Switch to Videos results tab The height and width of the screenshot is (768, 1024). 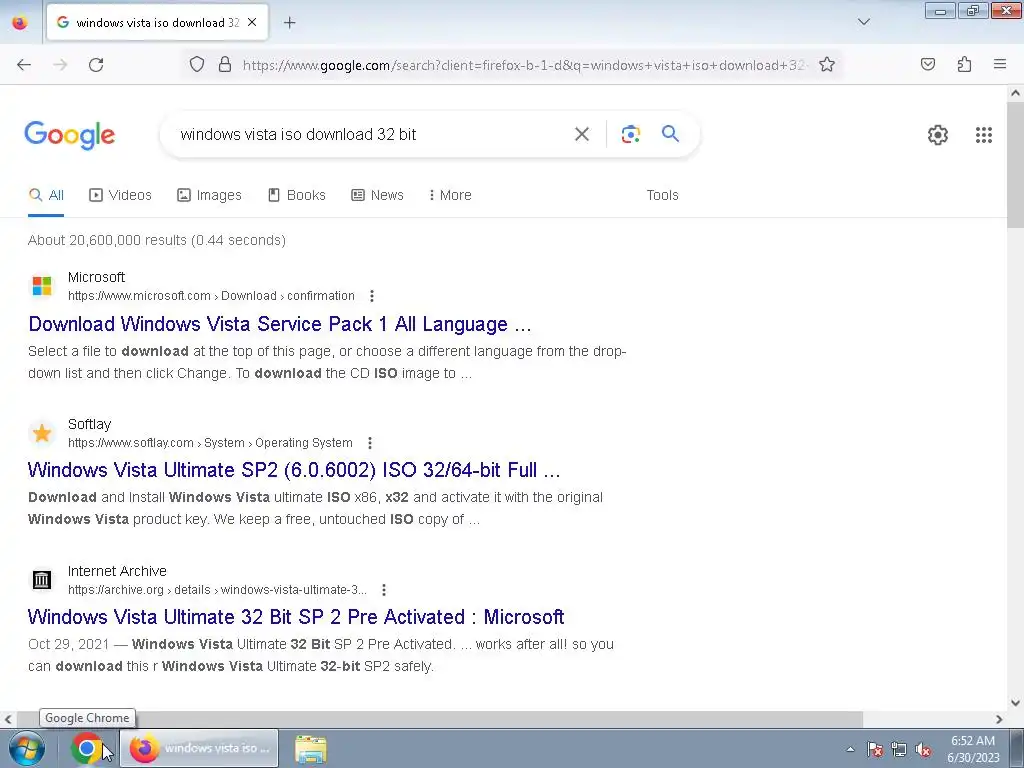click(120, 195)
